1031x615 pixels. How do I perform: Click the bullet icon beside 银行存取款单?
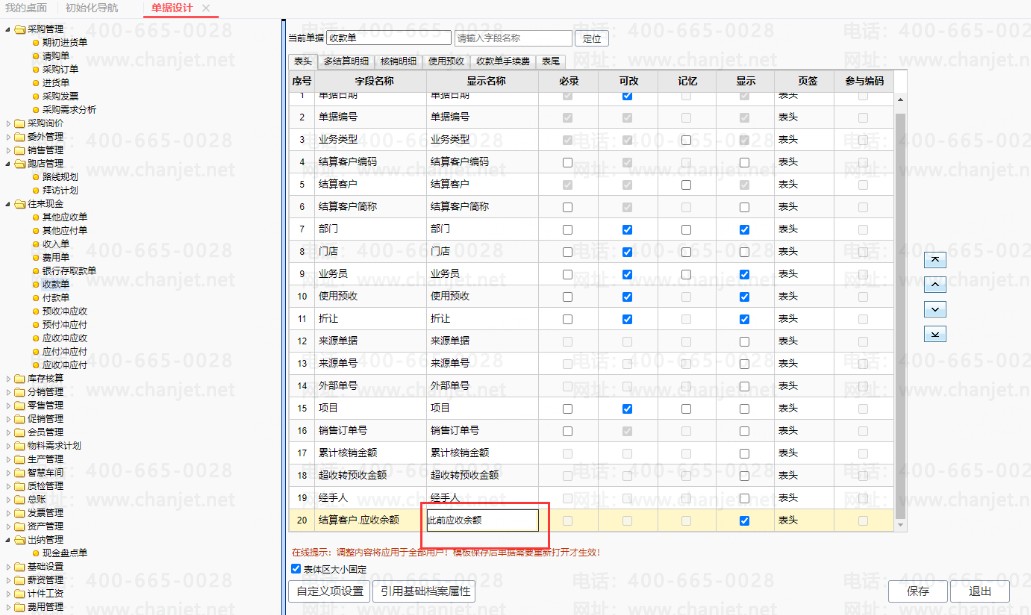pyautogui.click(x=36, y=271)
